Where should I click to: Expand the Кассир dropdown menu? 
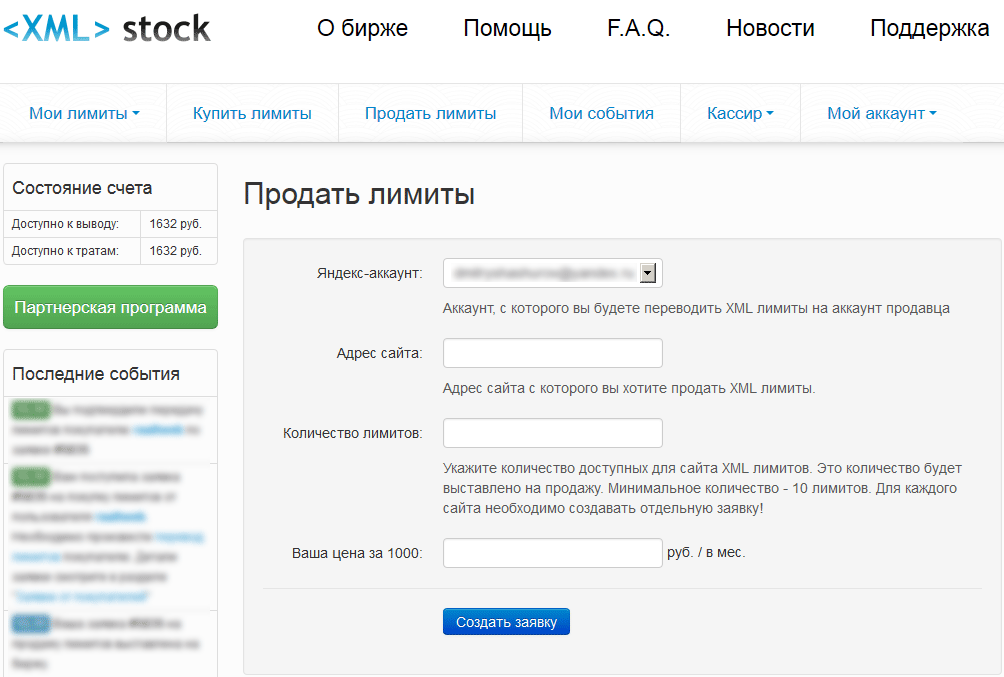click(x=740, y=113)
